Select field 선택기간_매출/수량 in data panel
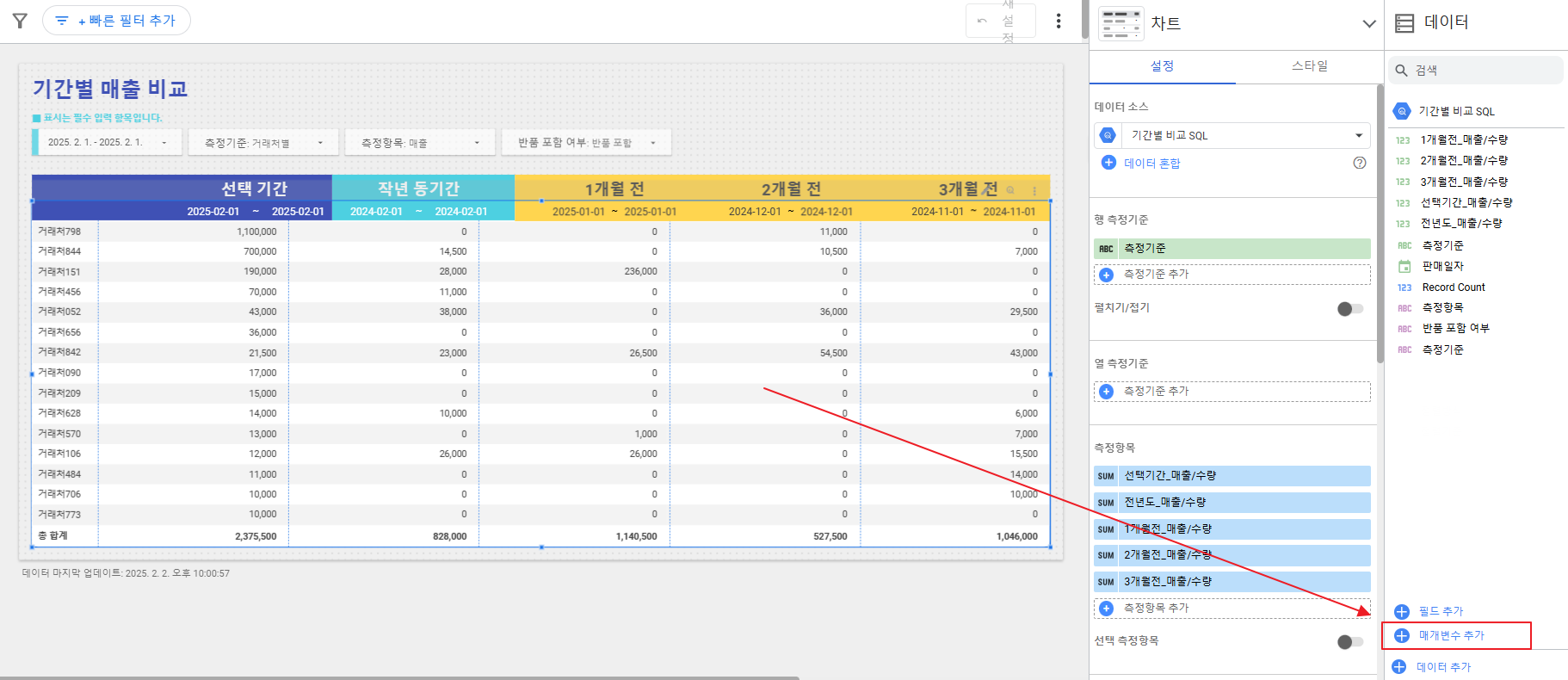 point(1466,202)
